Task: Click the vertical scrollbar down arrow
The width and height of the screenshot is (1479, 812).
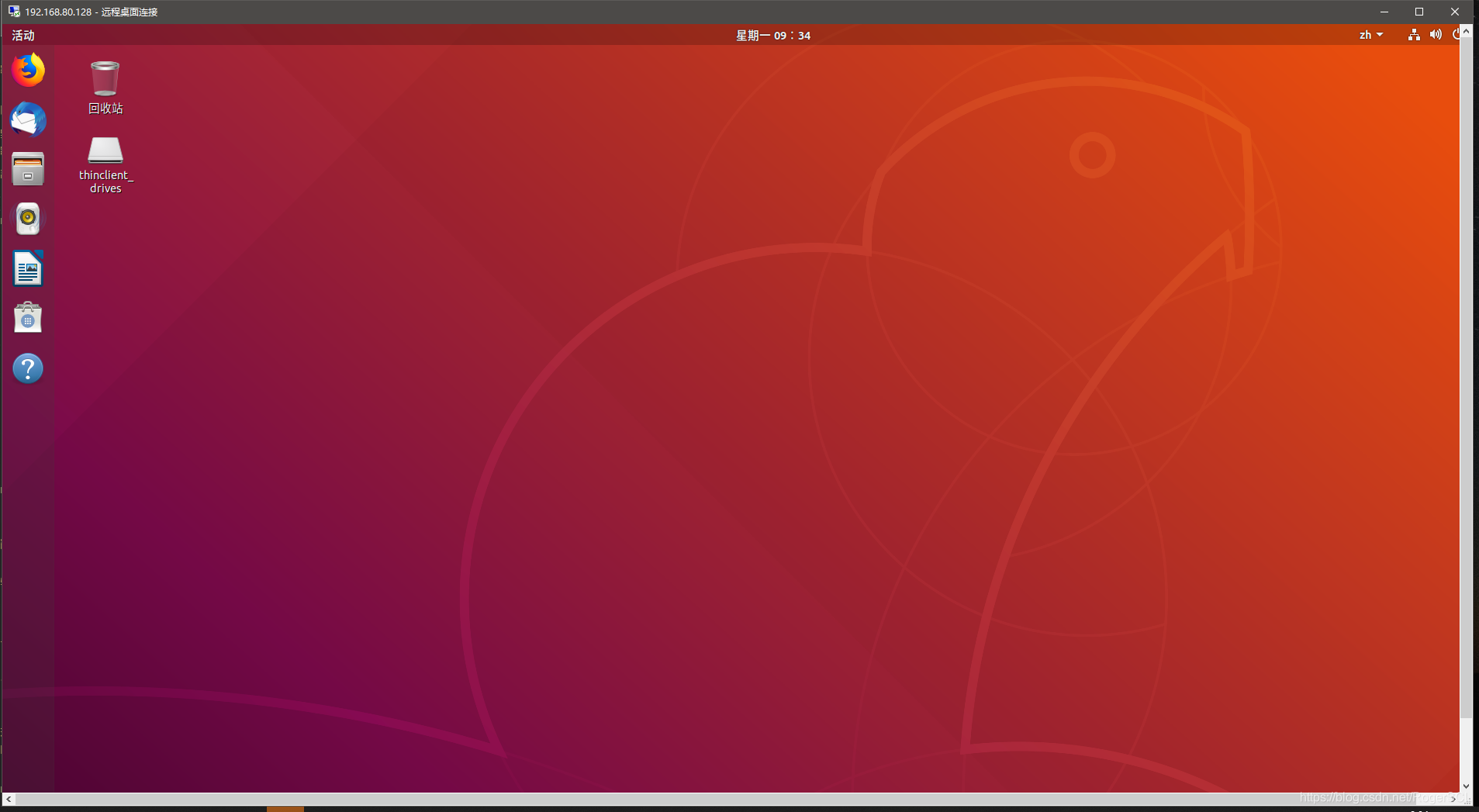Action: (1466, 786)
